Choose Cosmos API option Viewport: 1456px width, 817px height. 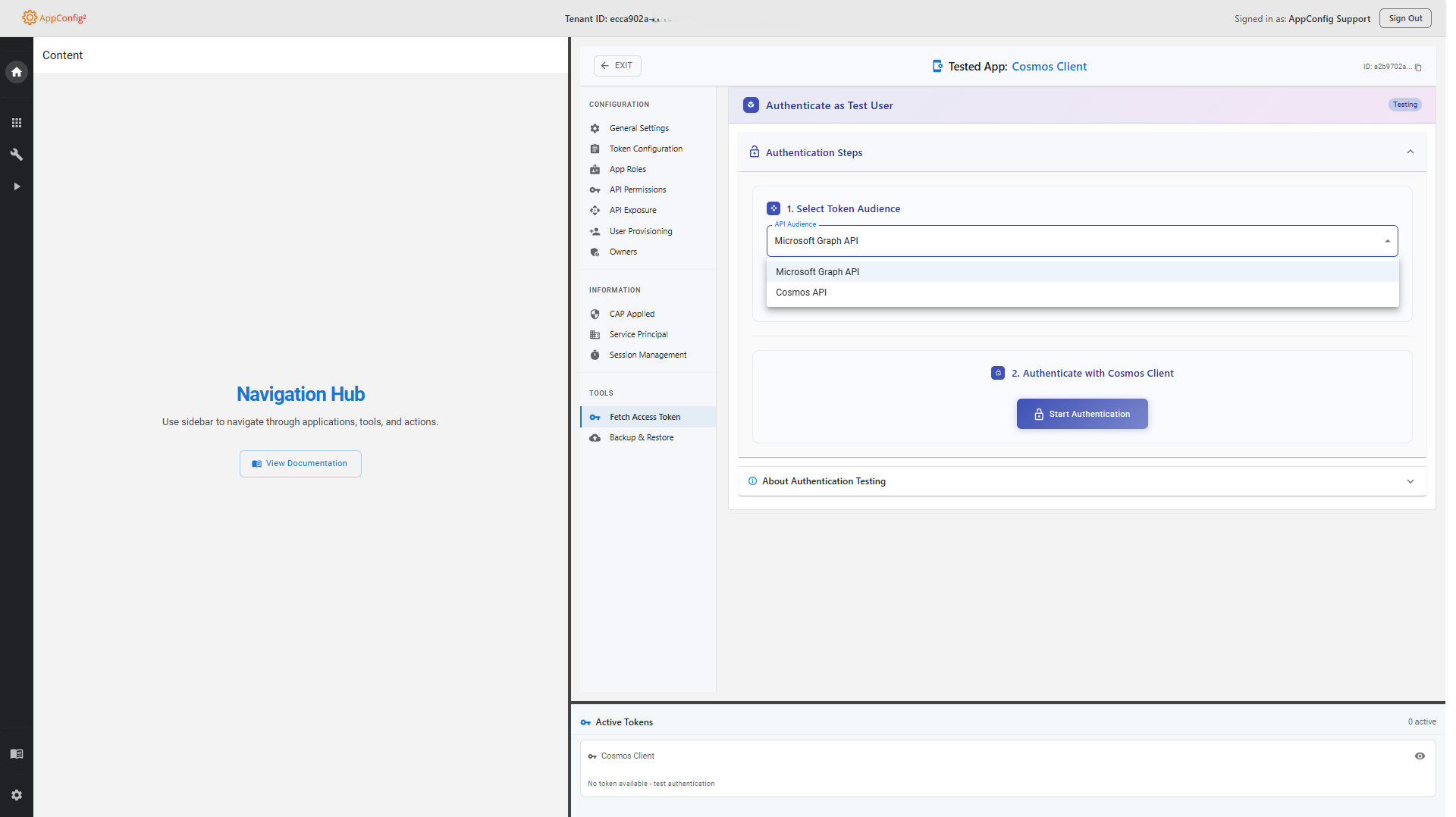1083,293
